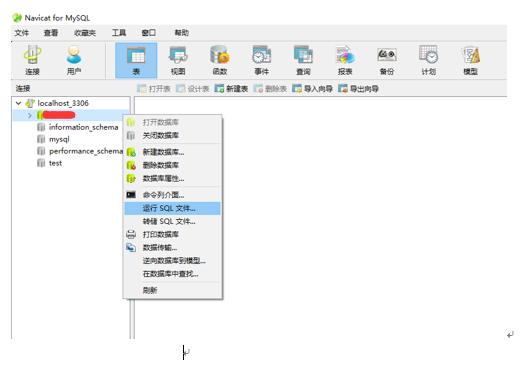Open the 连接 (Connection) toolbar icon
Viewport: 525px width, 367px height.
coord(32,60)
